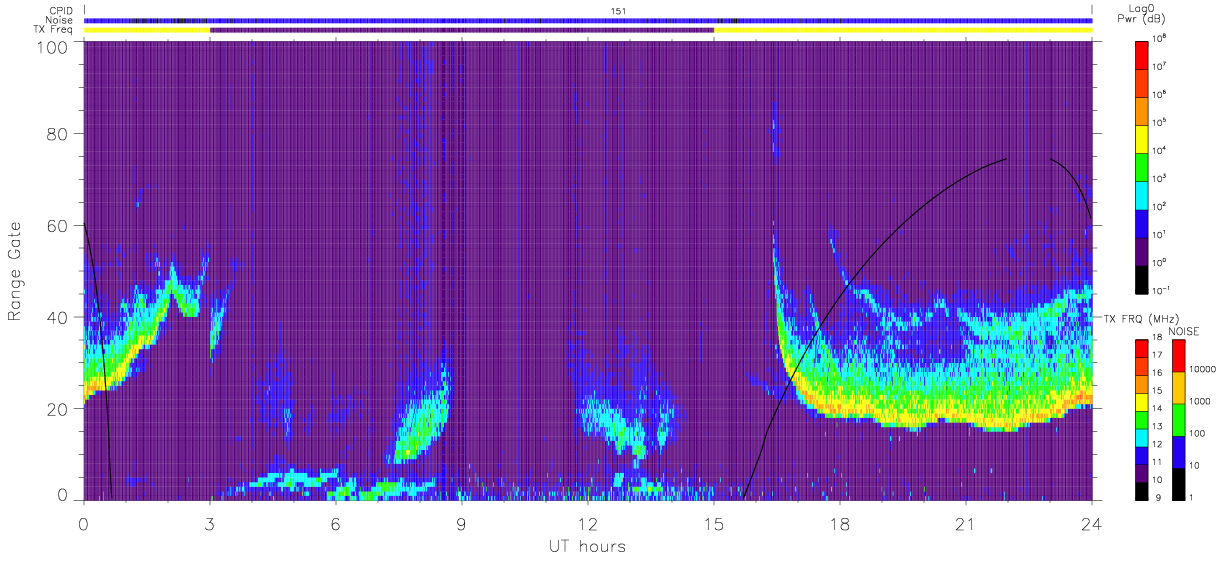Select the CPID value 151 above the plot
Screen dimensions: 1228x567
pos(618,10)
